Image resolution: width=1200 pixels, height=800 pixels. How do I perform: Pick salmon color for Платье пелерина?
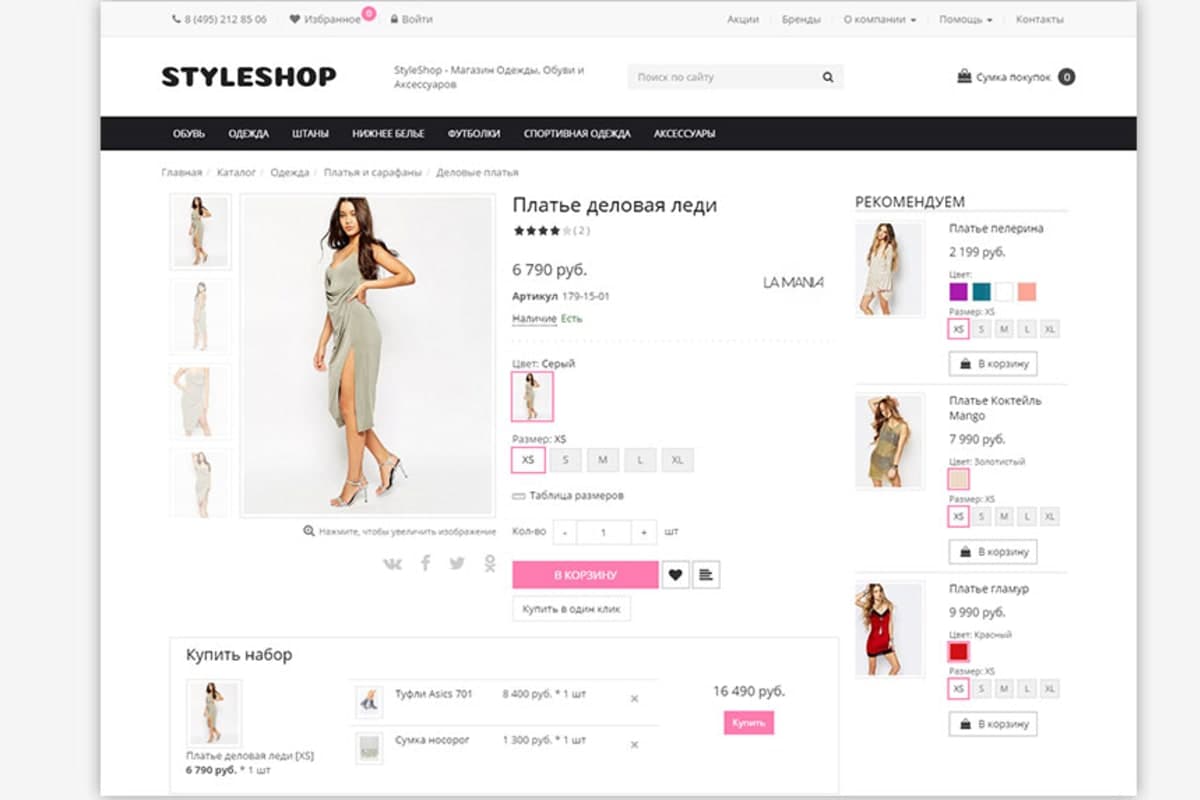(1027, 292)
